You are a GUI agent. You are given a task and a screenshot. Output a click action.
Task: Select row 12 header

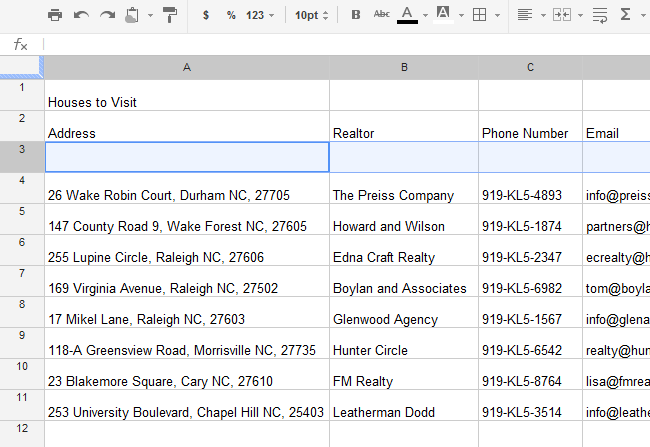22,434
